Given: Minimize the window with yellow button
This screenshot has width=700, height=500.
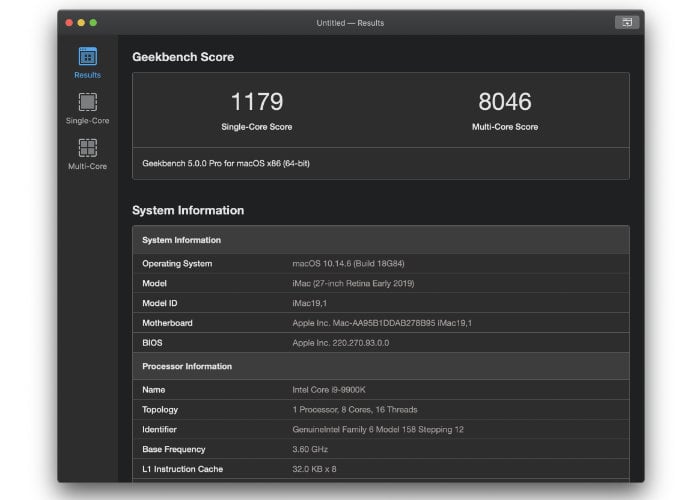Looking at the screenshot, I should tap(81, 23).
